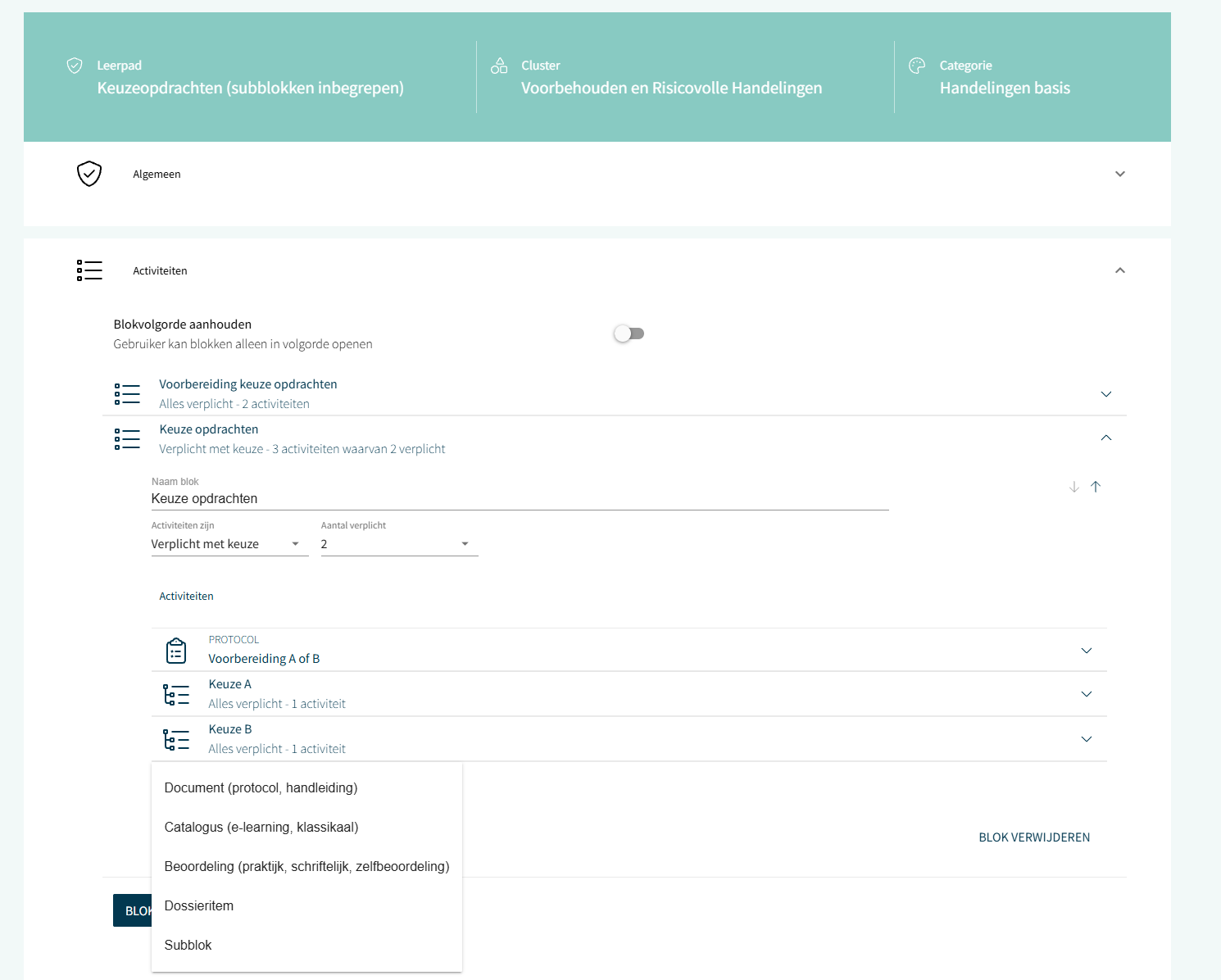Click the Naam blok text field

520,498
